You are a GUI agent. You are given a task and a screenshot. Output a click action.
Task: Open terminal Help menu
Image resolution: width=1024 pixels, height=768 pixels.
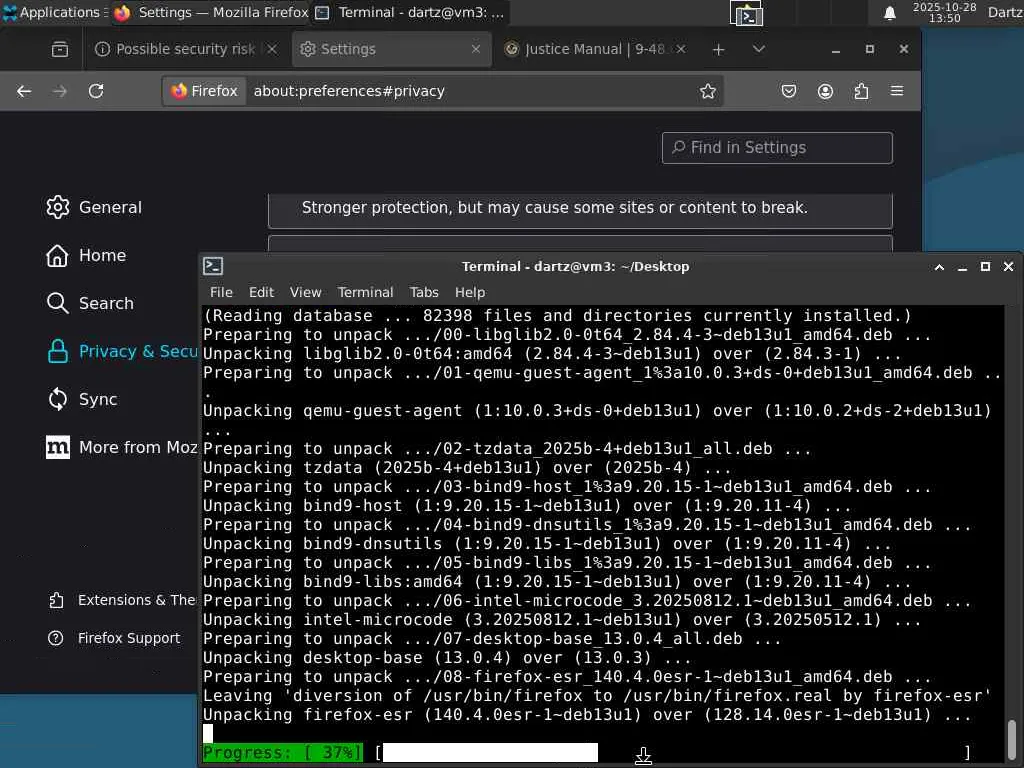(x=470, y=293)
